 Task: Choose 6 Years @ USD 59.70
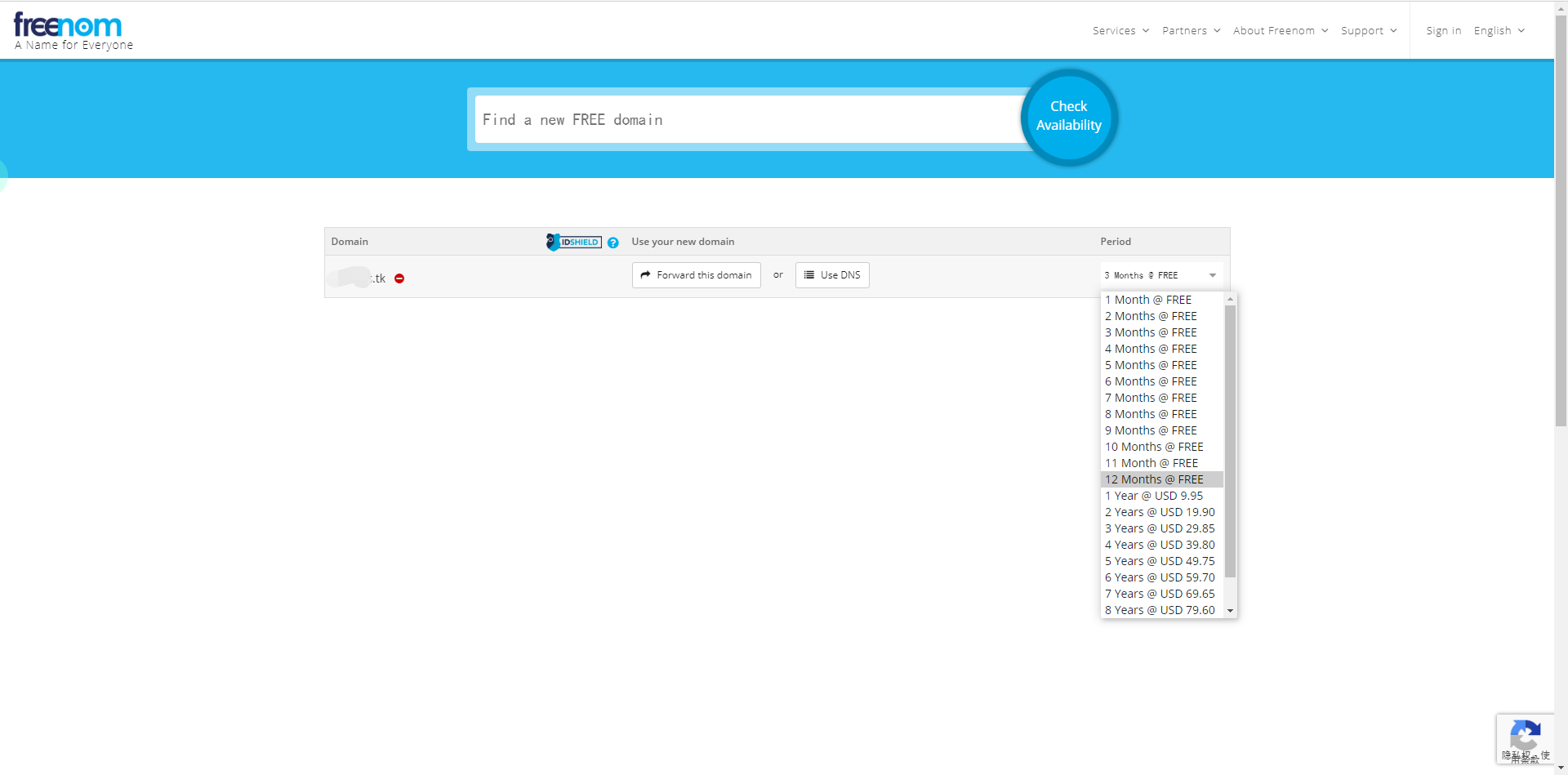pos(1162,577)
